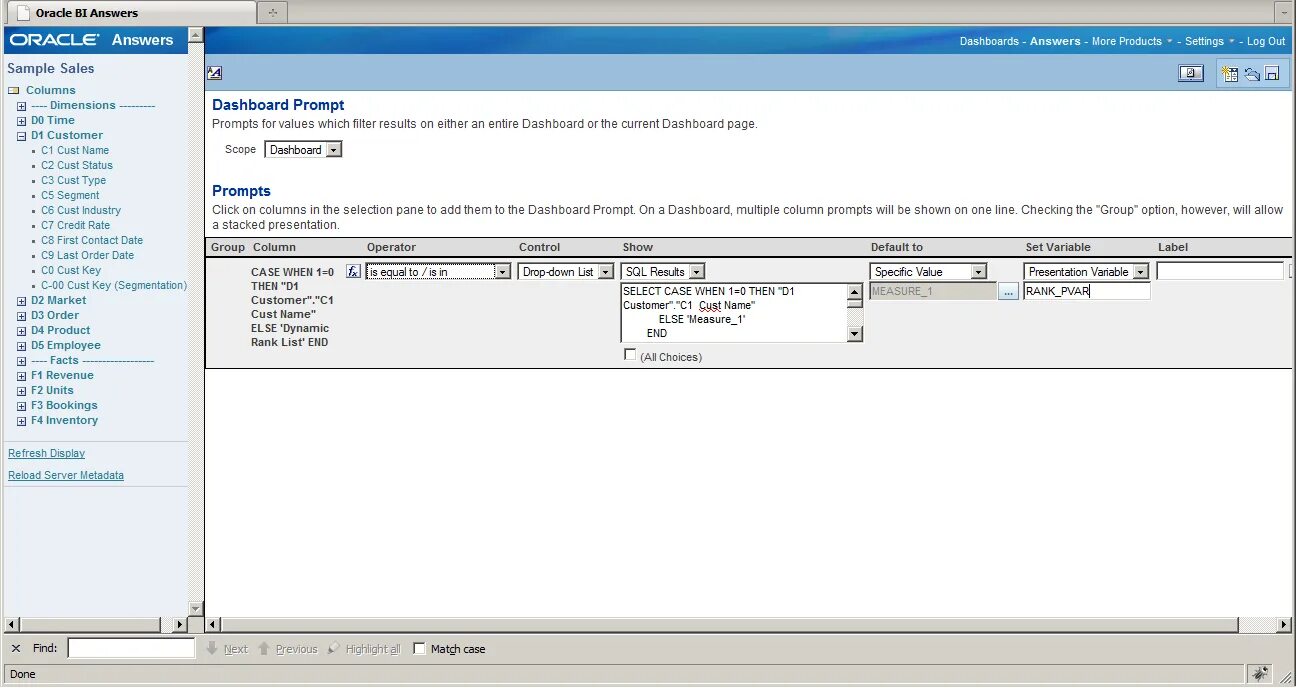This screenshot has width=1296, height=688.
Task: Click the Label text field
Action: 1220,271
